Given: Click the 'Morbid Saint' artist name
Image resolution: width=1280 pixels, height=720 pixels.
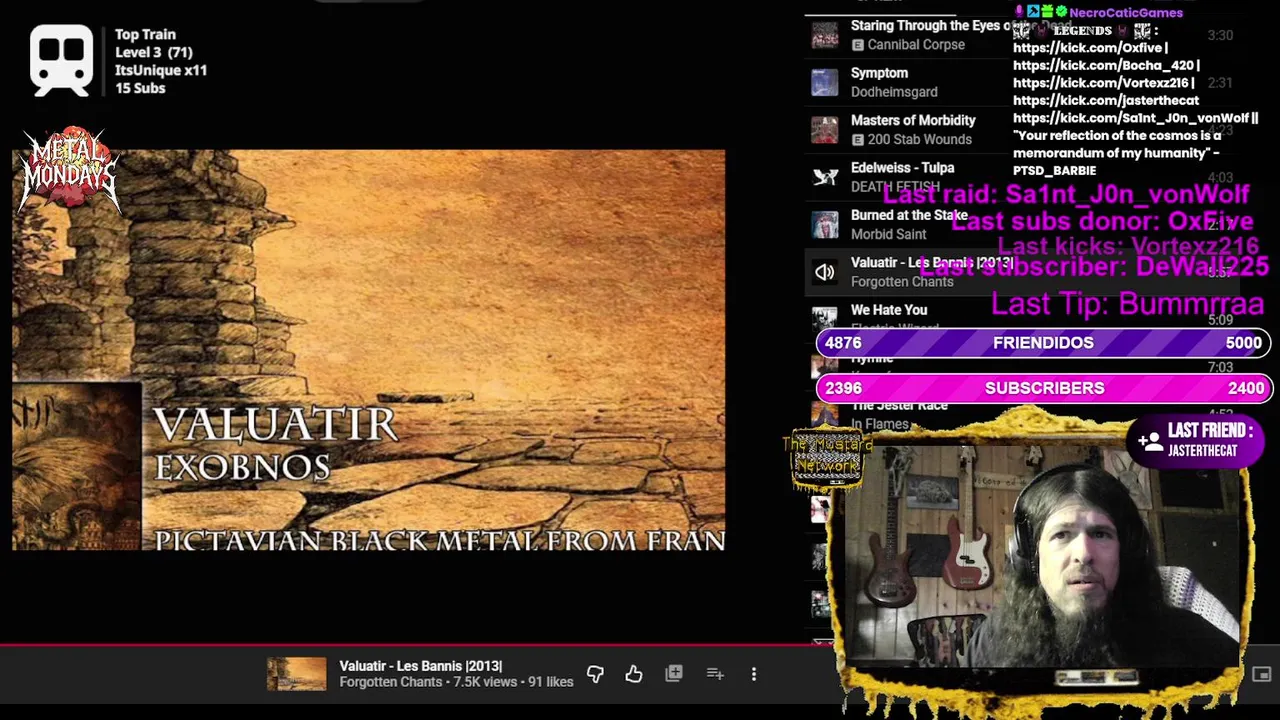Looking at the screenshot, I should (889, 234).
